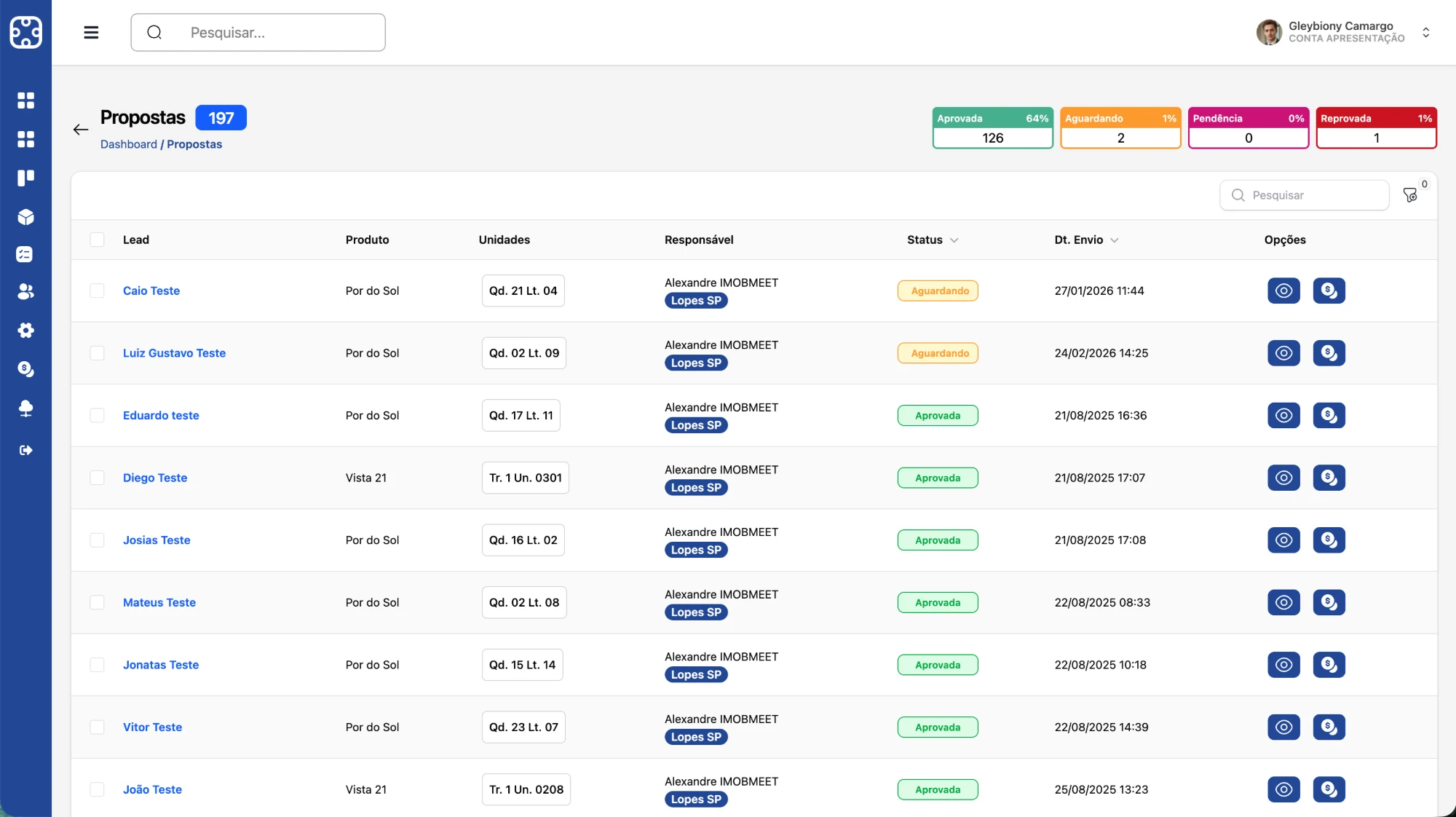View Diego Teste proposal with eye icon
The height and width of the screenshot is (817, 1456).
(1283, 478)
